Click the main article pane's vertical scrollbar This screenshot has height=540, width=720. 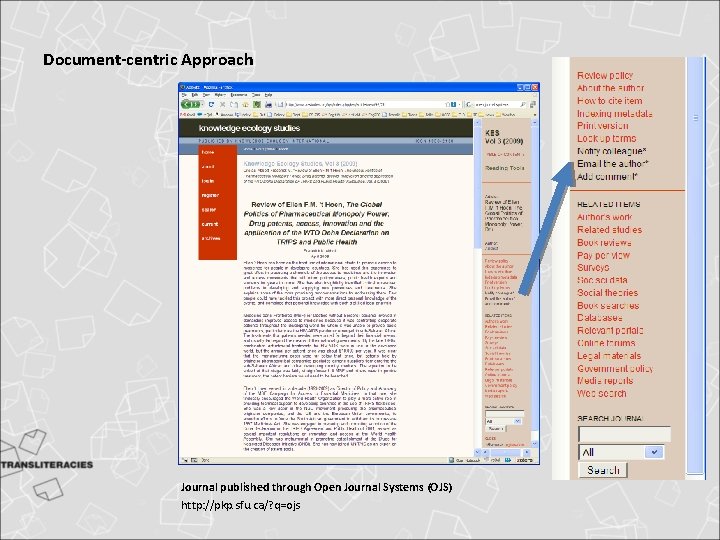(x=477, y=287)
